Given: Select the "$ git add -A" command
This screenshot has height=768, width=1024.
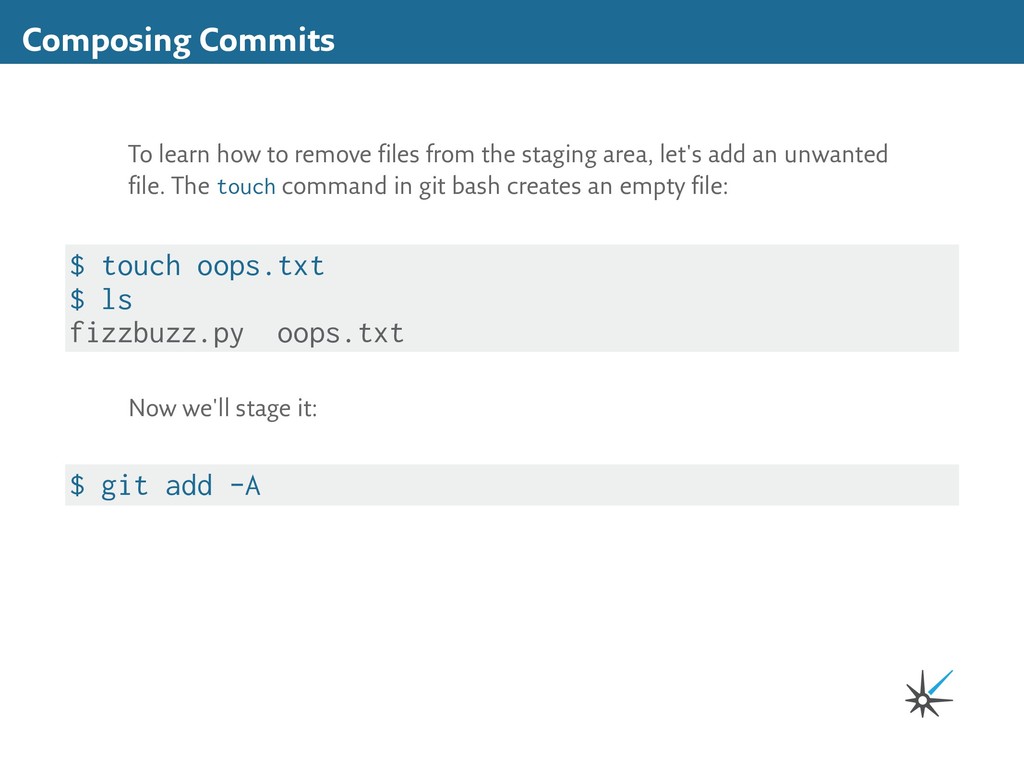Looking at the screenshot, I should [x=165, y=486].
